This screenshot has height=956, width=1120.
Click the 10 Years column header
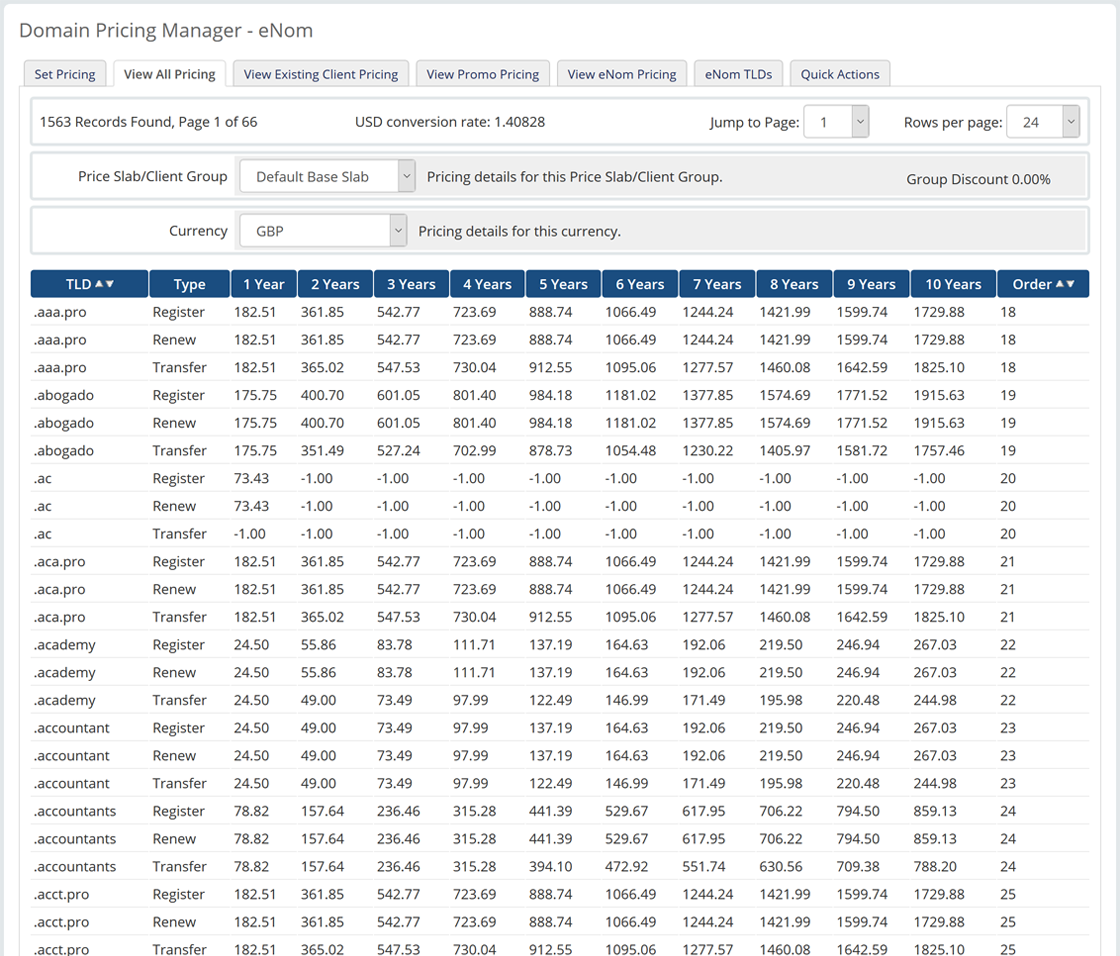pos(953,284)
